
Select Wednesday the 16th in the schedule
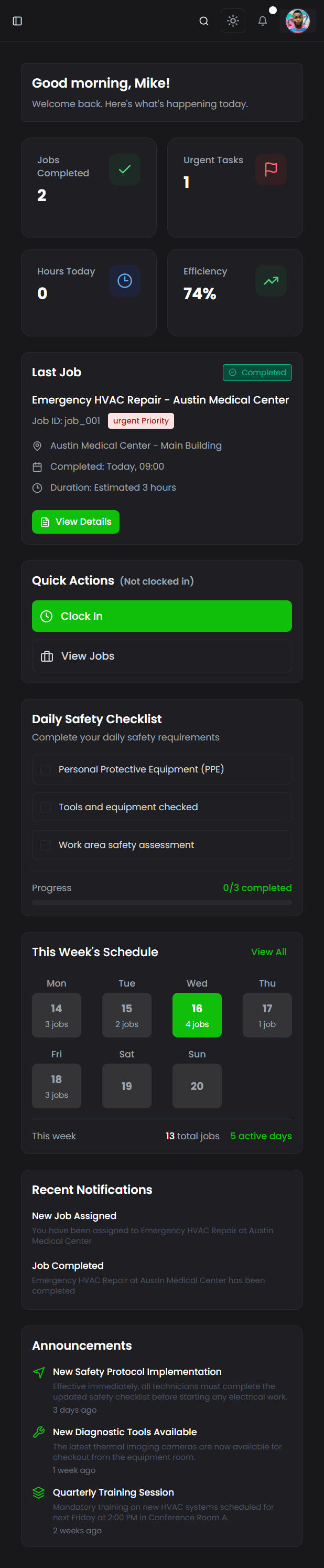click(197, 1015)
